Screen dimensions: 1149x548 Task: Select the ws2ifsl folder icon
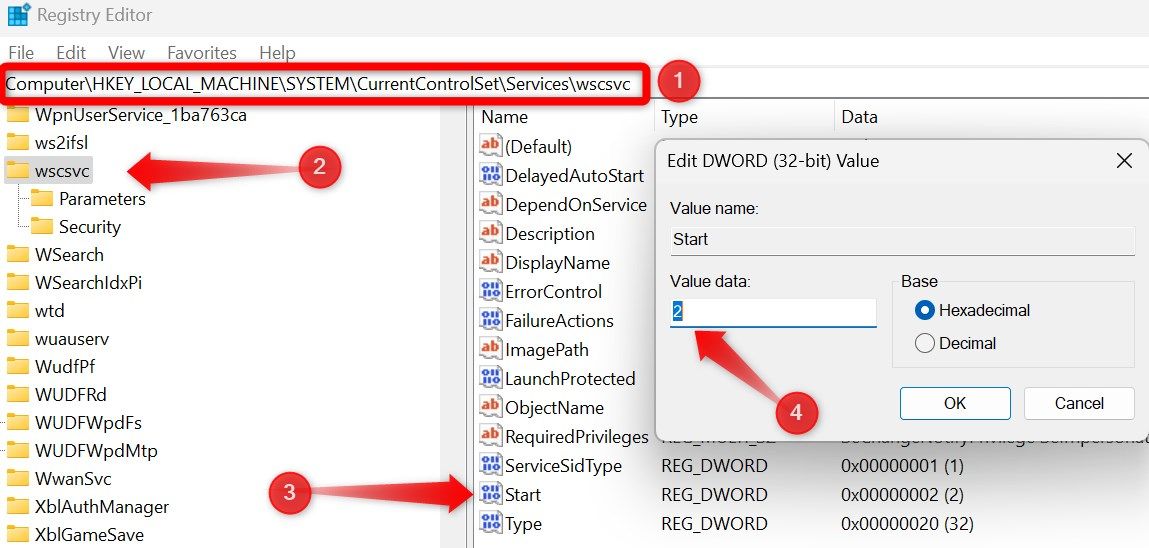(17, 143)
